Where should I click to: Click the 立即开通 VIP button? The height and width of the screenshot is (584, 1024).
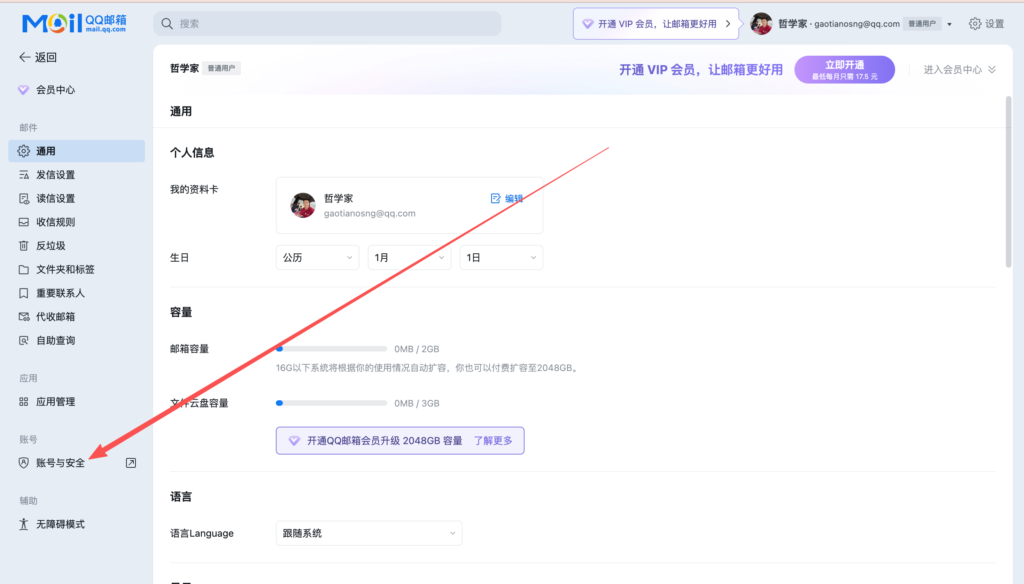(845, 69)
